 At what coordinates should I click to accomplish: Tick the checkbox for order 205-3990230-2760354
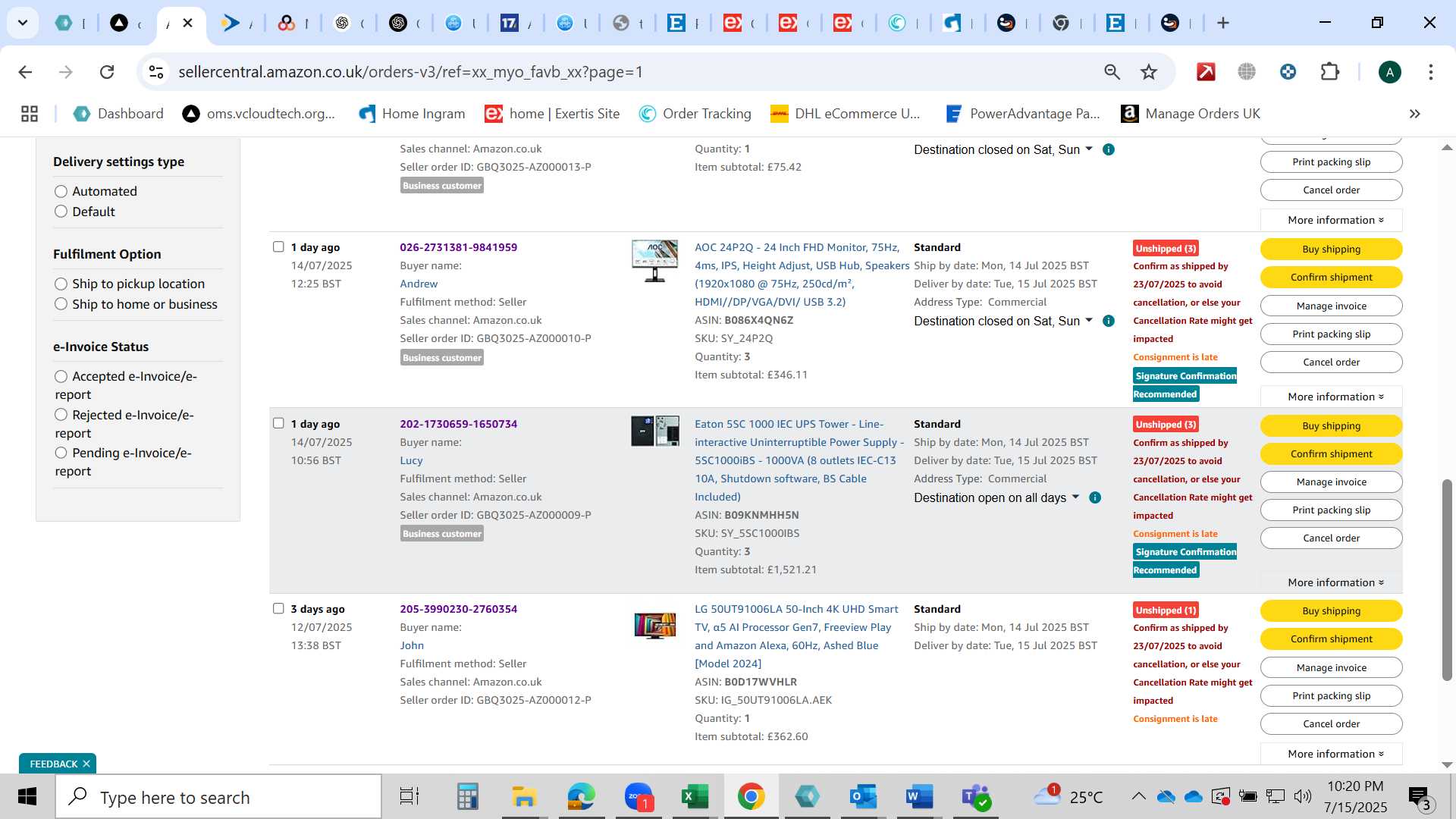tap(278, 609)
